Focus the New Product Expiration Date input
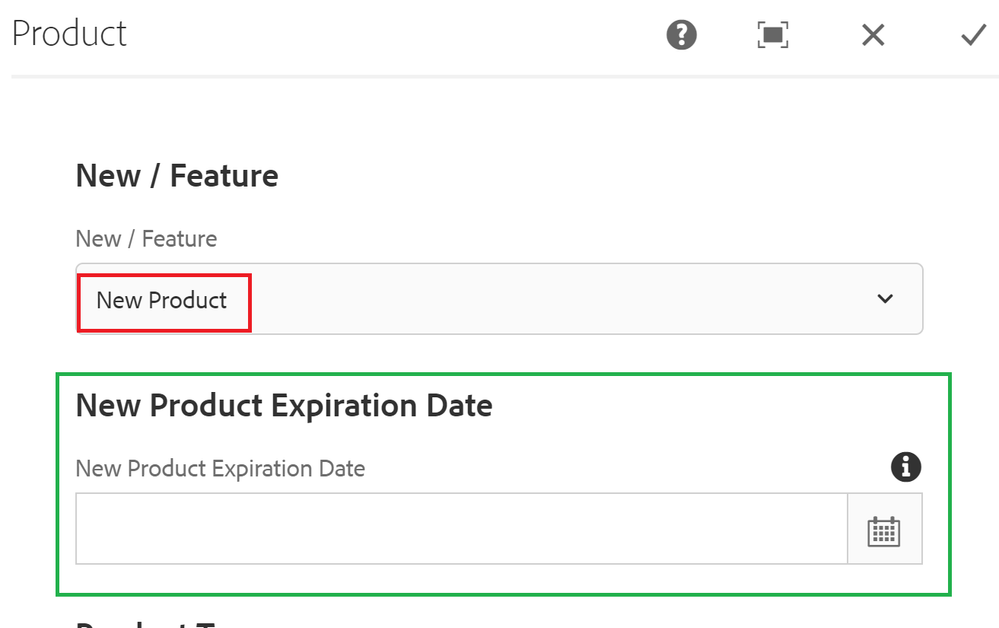 point(460,529)
